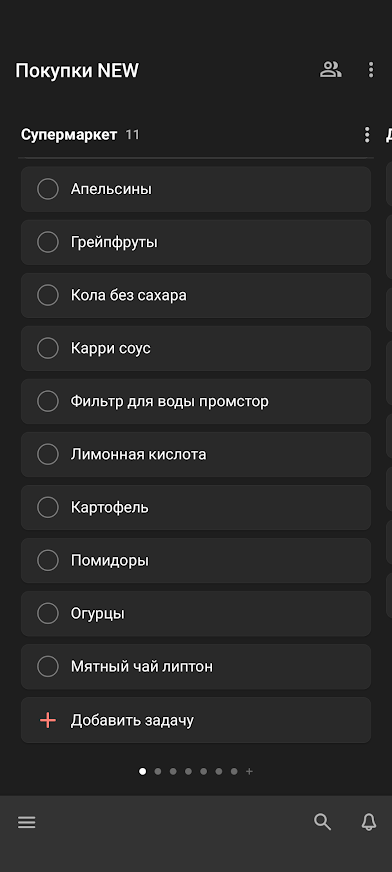This screenshot has height=872, width=392.
Task: Complete the Кола без сахара task
Action: pyautogui.click(x=48, y=295)
